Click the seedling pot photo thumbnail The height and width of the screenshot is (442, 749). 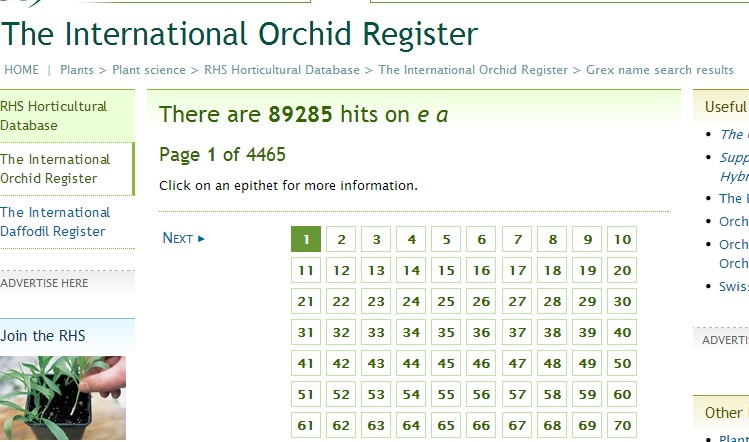63,398
